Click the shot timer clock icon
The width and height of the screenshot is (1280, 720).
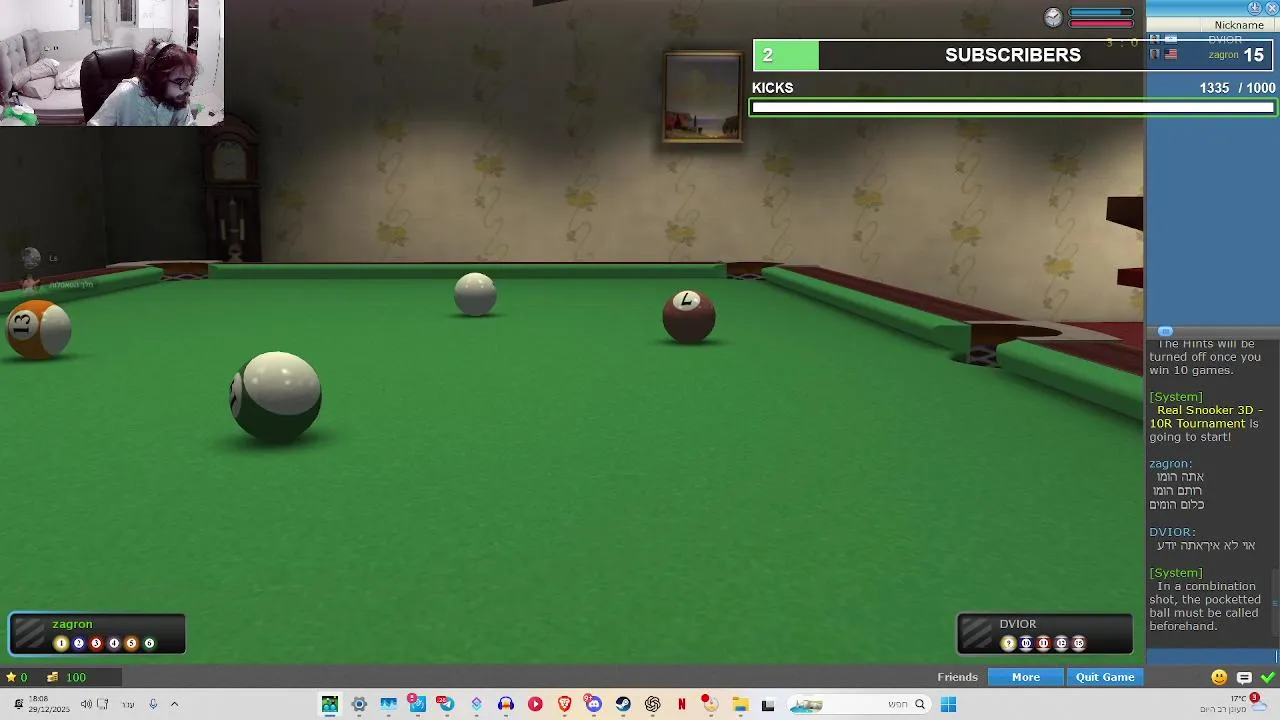[1053, 17]
